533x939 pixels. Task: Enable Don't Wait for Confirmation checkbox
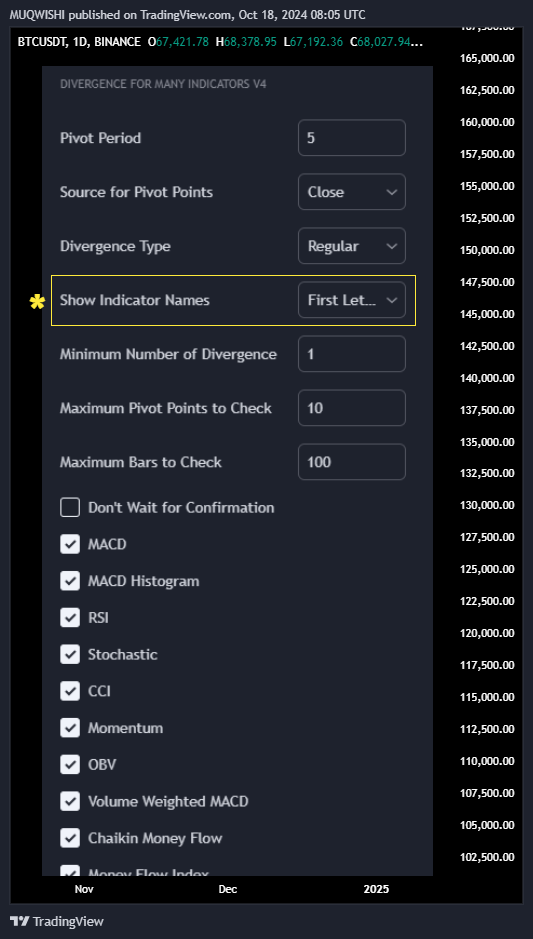coord(70,508)
